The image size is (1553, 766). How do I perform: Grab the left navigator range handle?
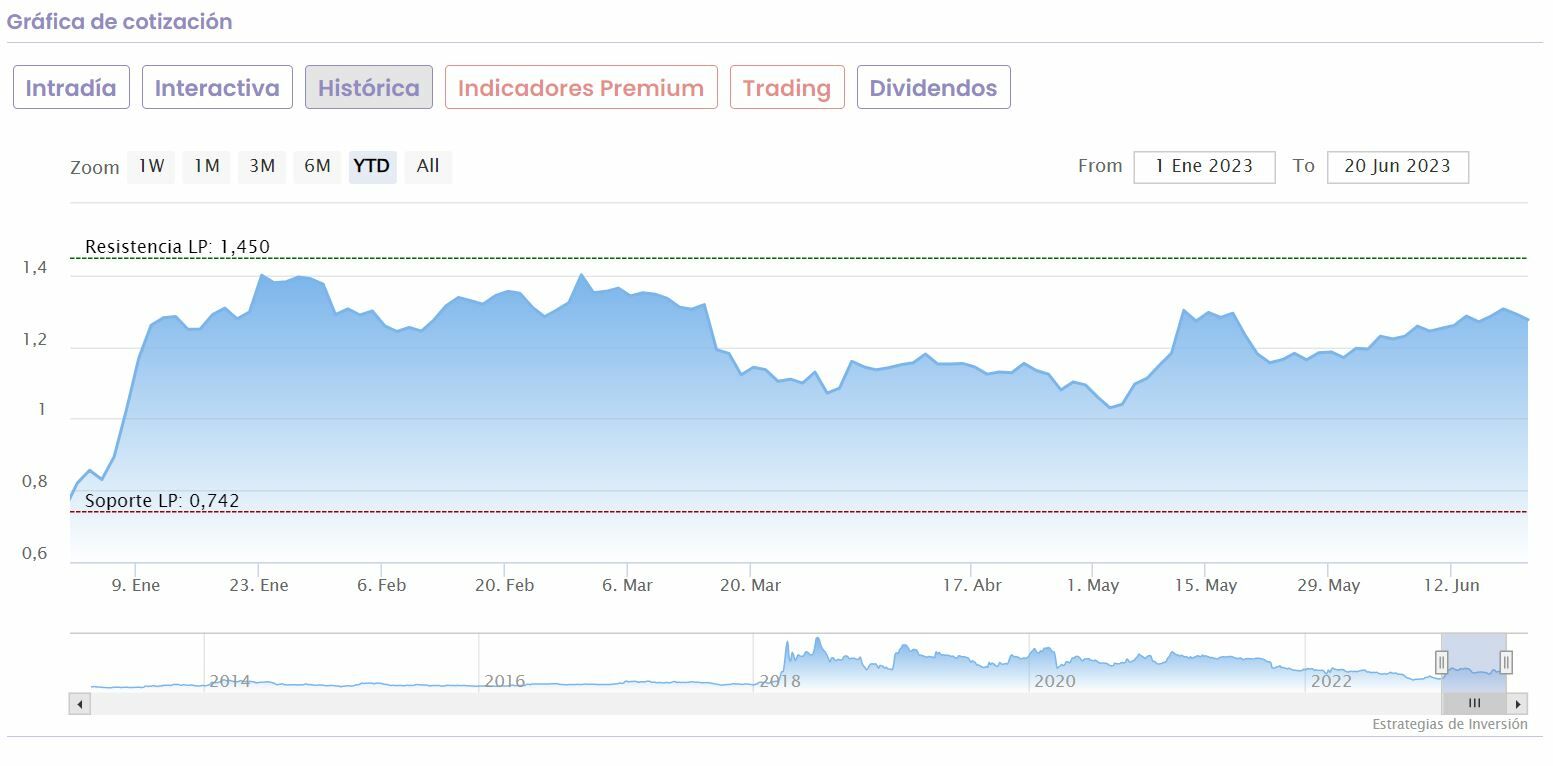click(1442, 662)
